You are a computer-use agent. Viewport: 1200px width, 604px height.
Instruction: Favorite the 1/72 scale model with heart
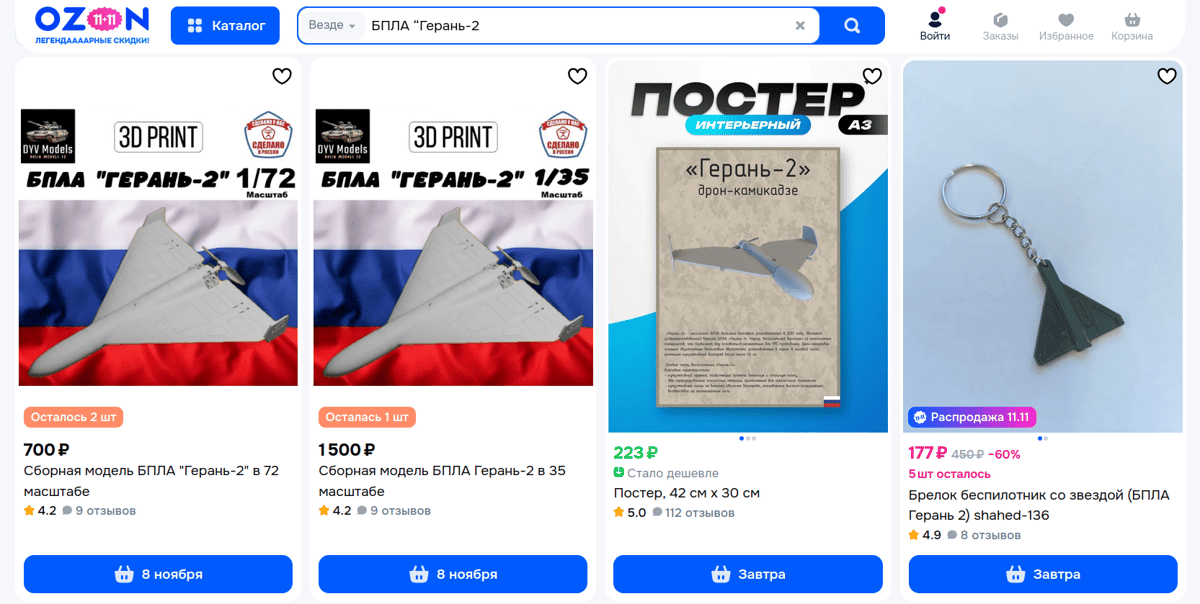coord(282,76)
